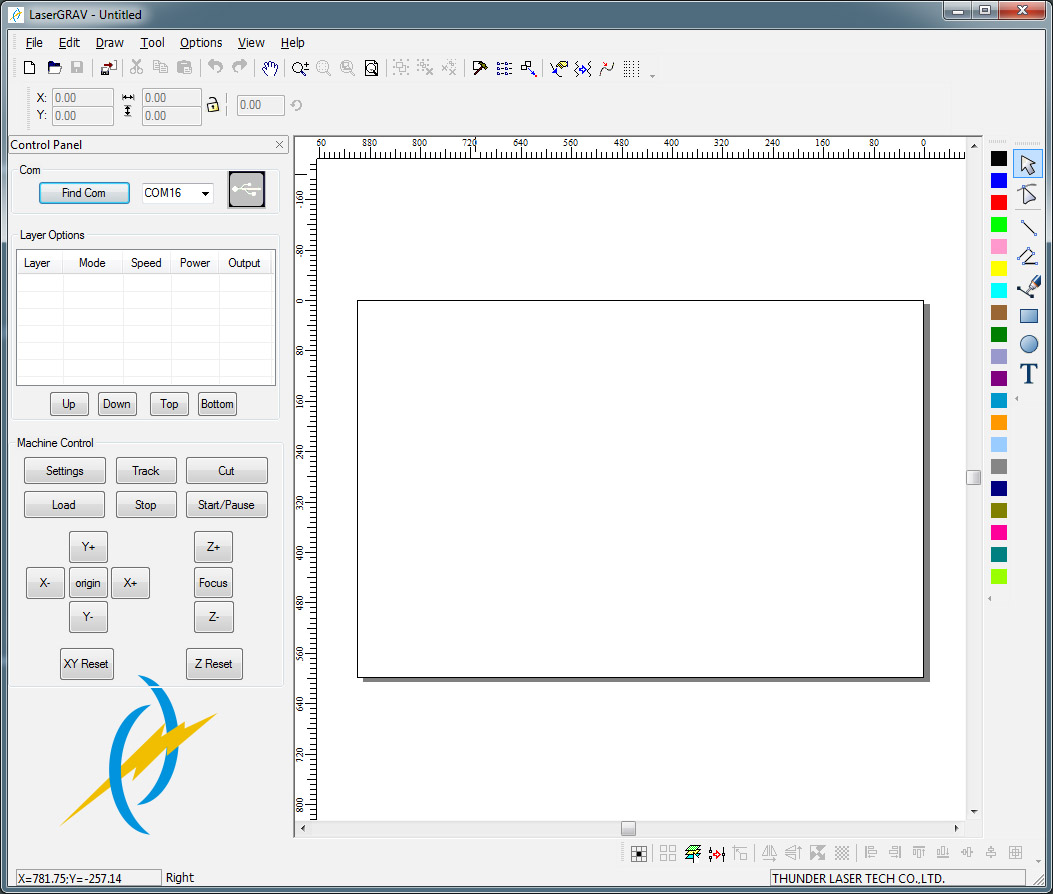Expand the color palette arrow below green

990,598
